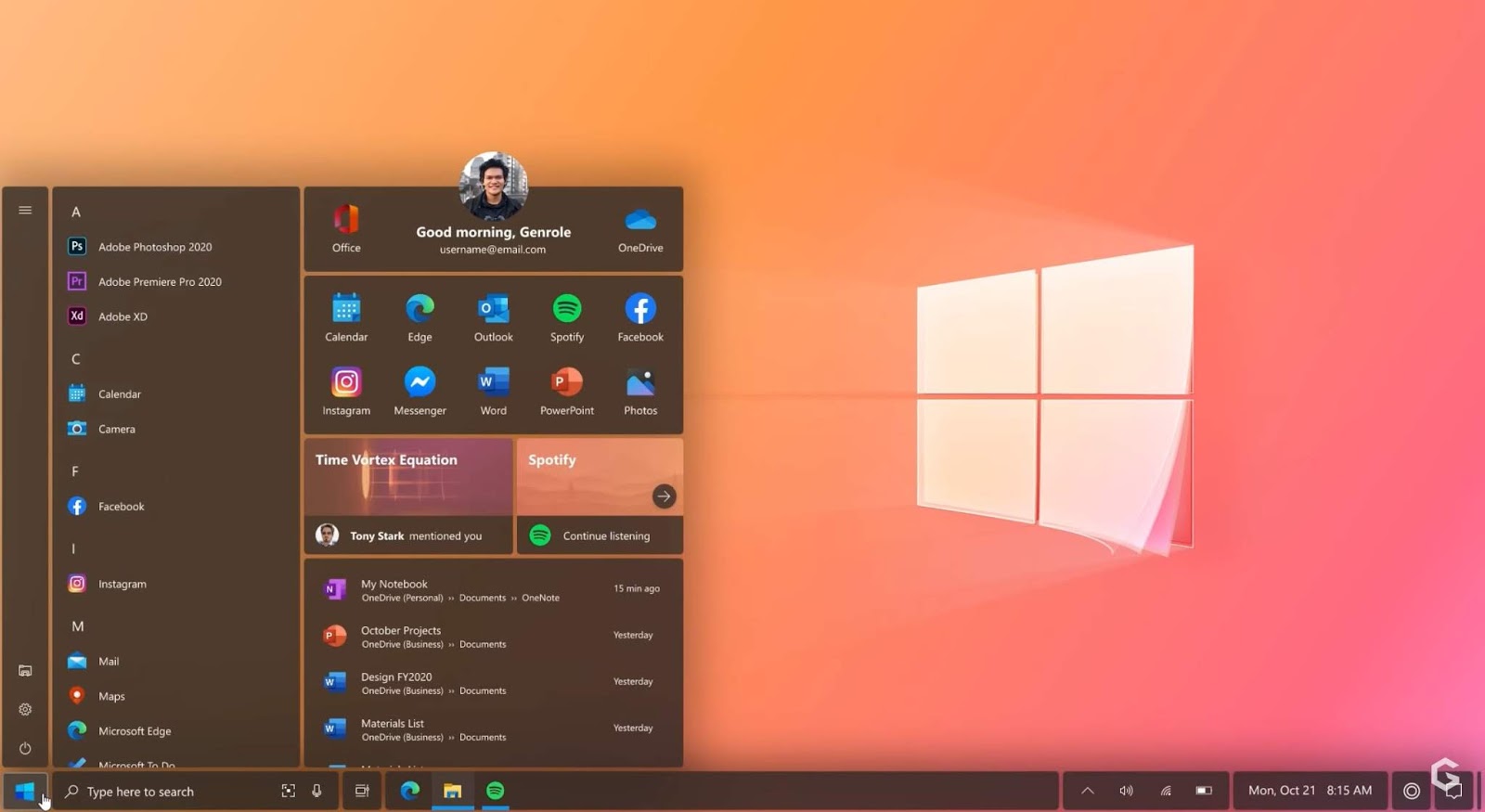Jump to the letter F group header
This screenshot has width=1485, height=812.
point(75,471)
